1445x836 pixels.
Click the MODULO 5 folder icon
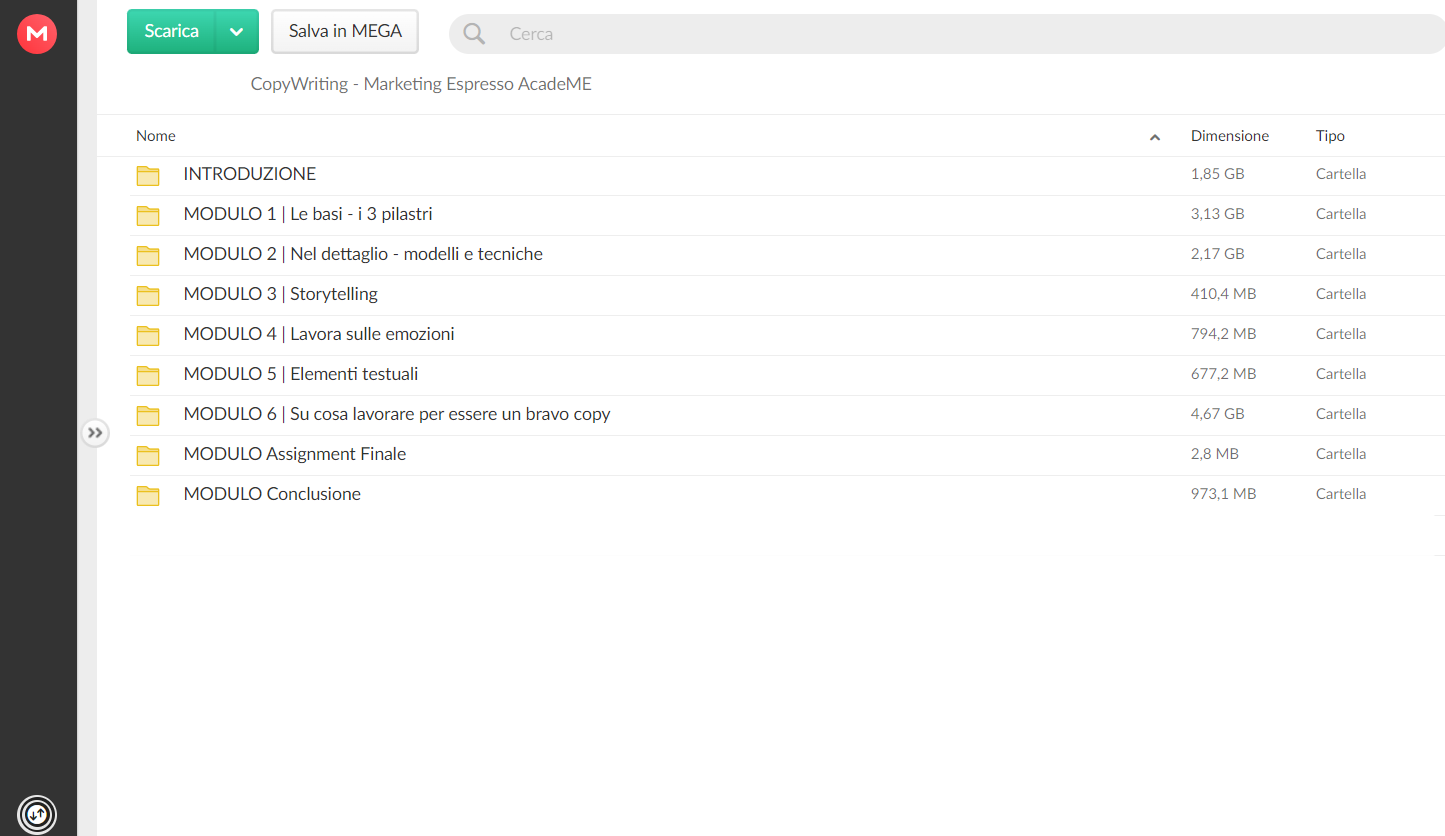tap(148, 375)
